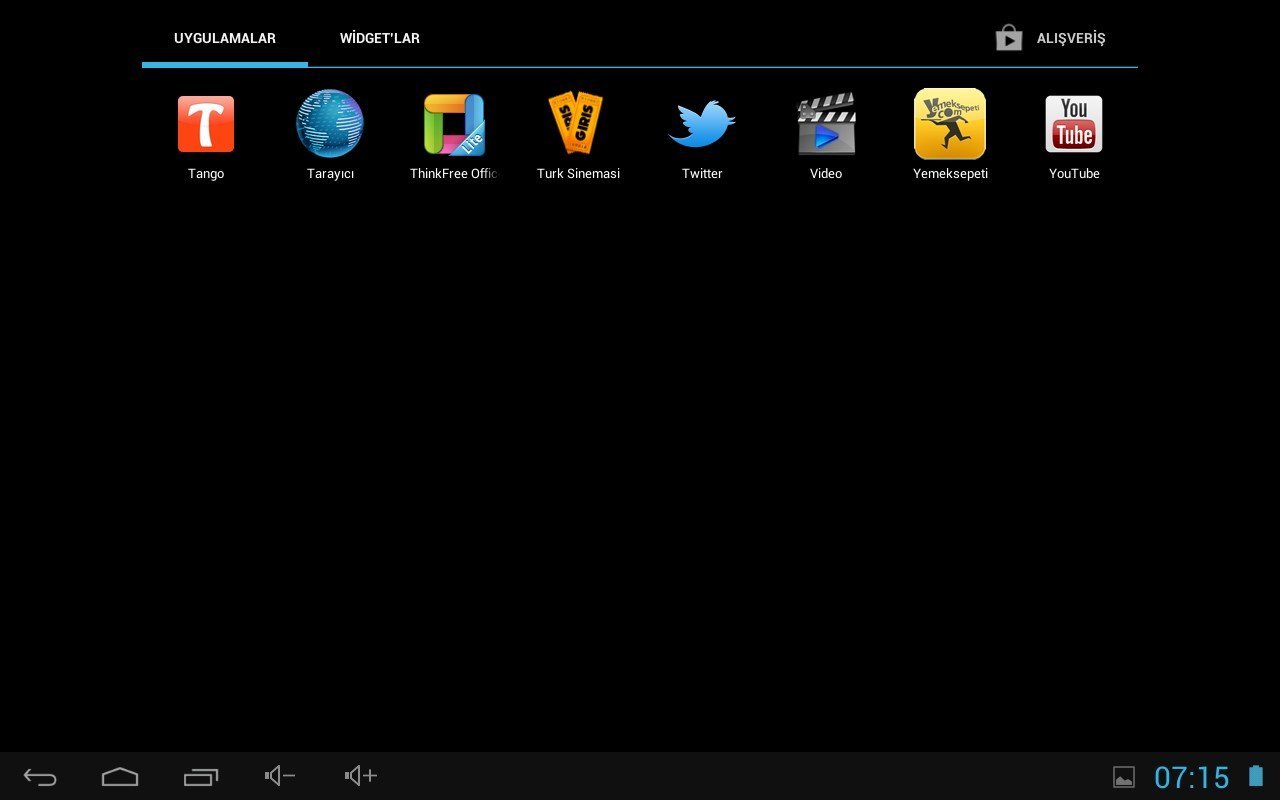Switch to the WİDGET'LAR tab
This screenshot has width=1280, height=800.
tap(380, 38)
